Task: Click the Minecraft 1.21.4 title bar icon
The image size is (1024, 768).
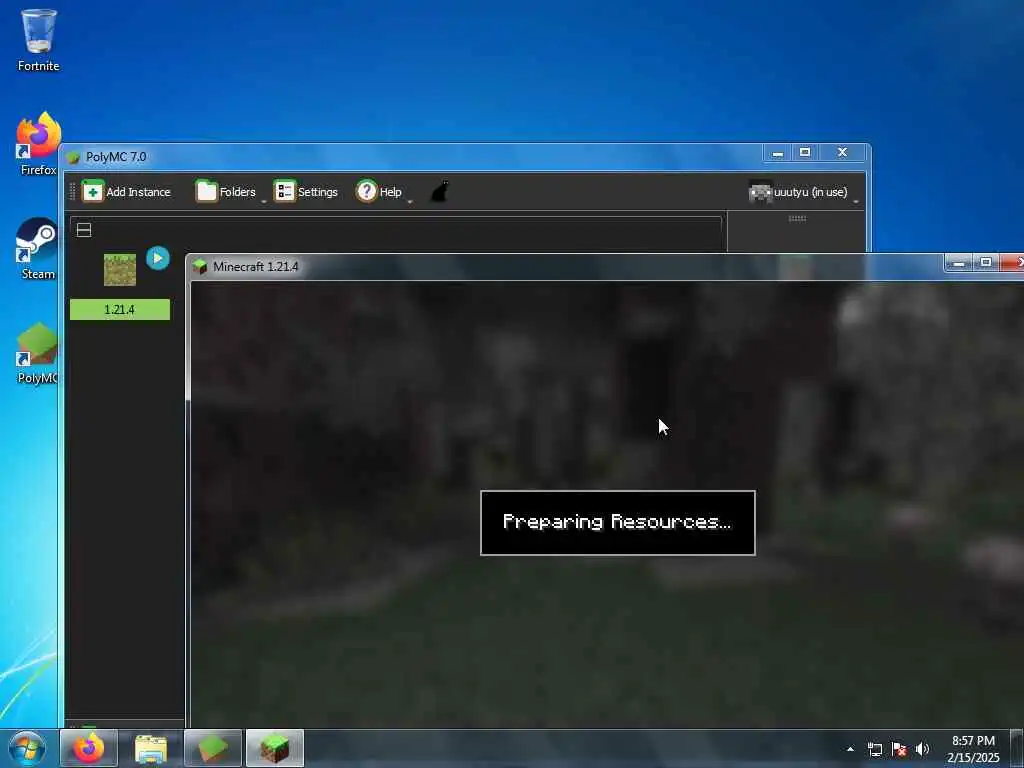Action: [x=200, y=266]
